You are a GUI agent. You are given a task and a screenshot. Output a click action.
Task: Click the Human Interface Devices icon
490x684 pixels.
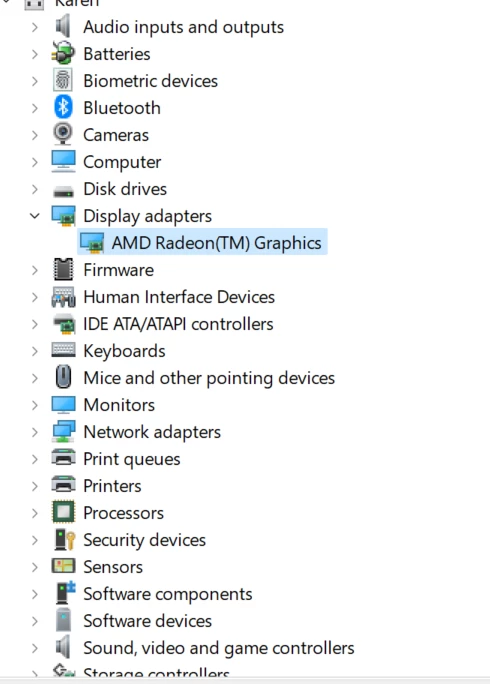(x=63, y=297)
